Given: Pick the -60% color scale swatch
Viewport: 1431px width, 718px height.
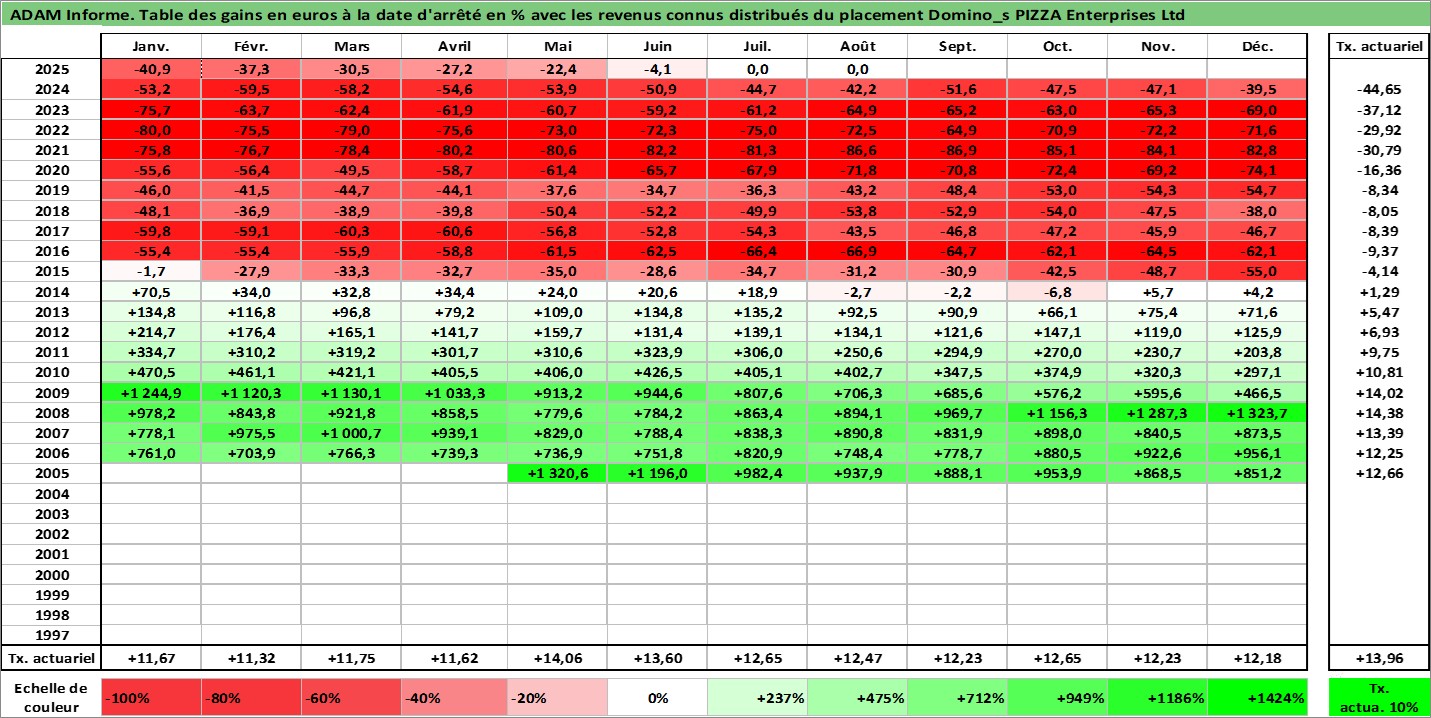Looking at the screenshot, I should (x=352, y=697).
